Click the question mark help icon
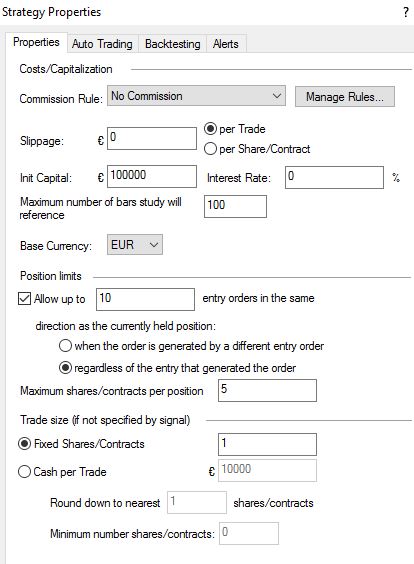The image size is (414, 564). point(406,12)
